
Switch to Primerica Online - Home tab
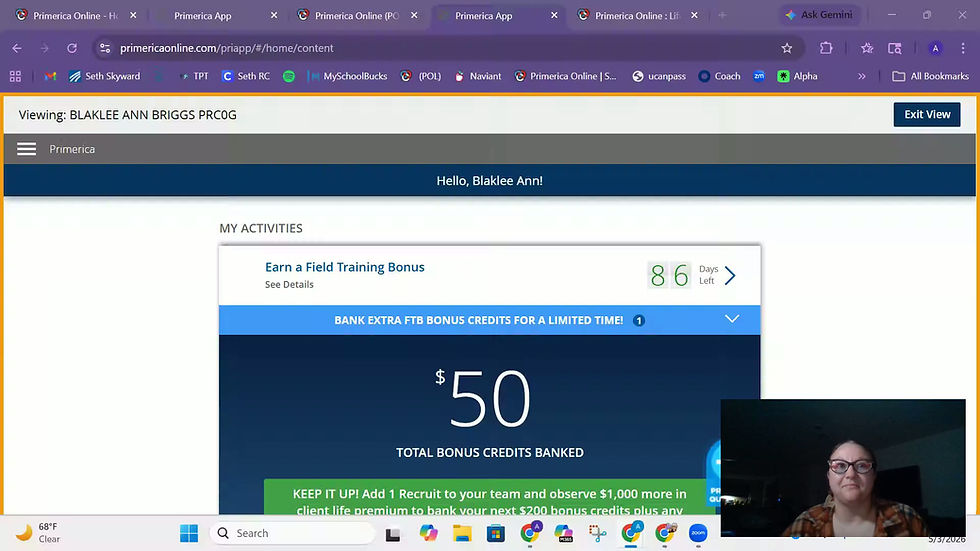coord(76,16)
